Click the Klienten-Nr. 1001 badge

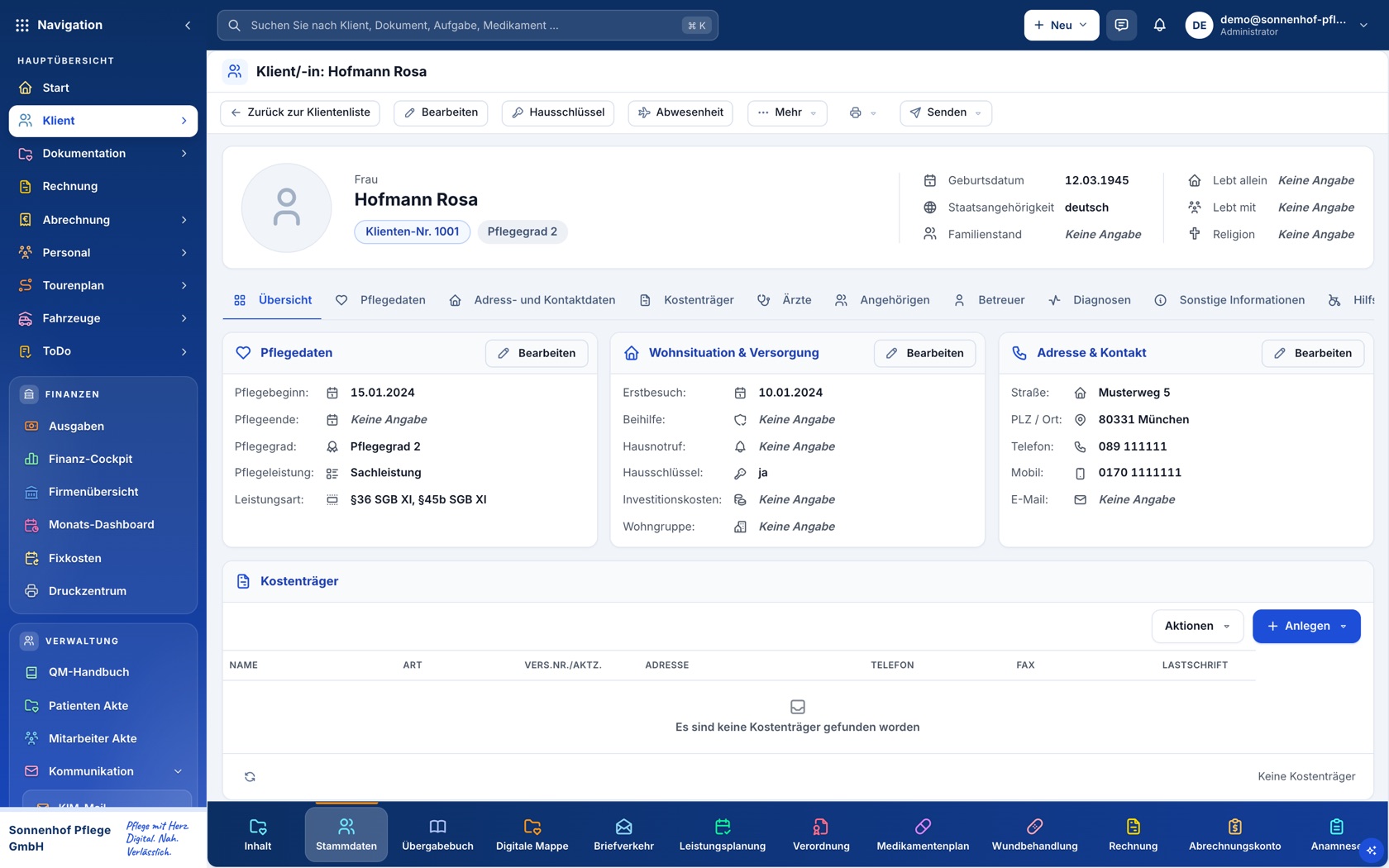click(413, 231)
